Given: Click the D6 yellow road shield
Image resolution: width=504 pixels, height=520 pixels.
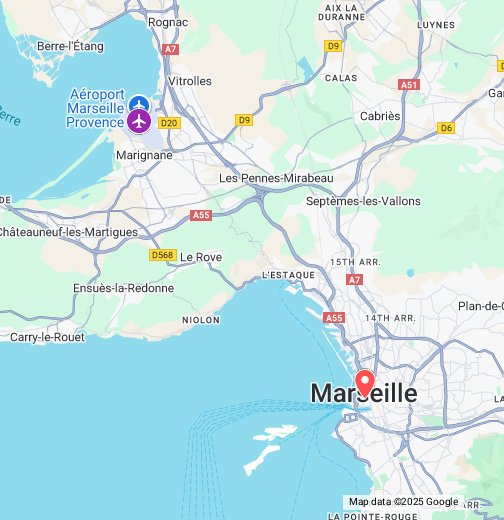Looking at the screenshot, I should (x=446, y=128).
